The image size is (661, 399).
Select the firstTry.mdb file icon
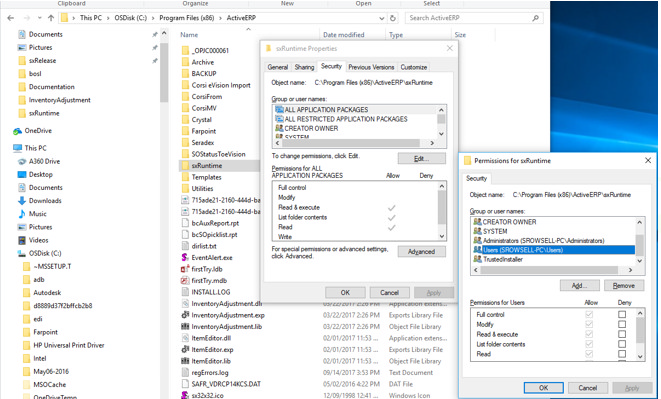[x=185, y=280]
